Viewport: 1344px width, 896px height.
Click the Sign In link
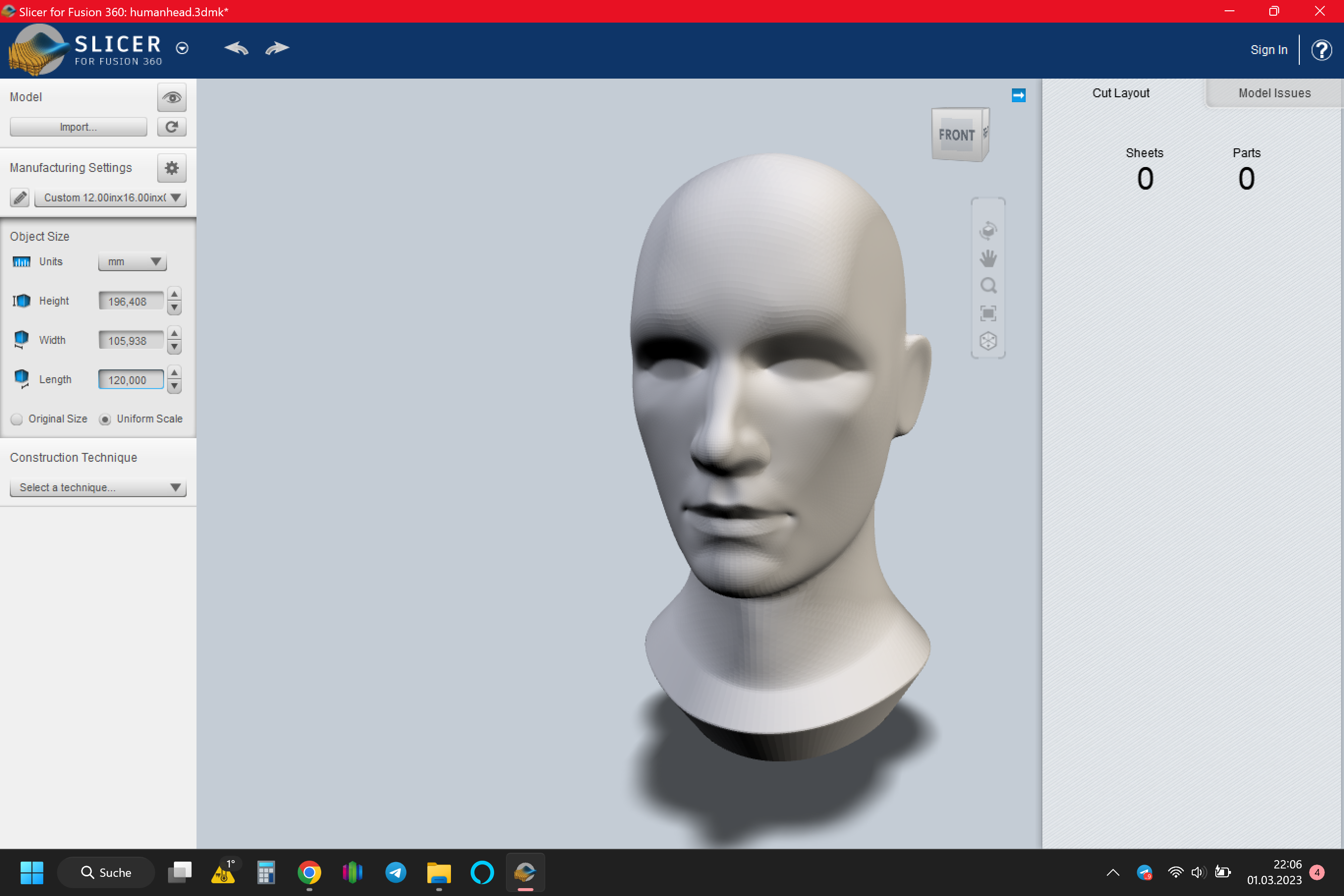click(x=1268, y=50)
